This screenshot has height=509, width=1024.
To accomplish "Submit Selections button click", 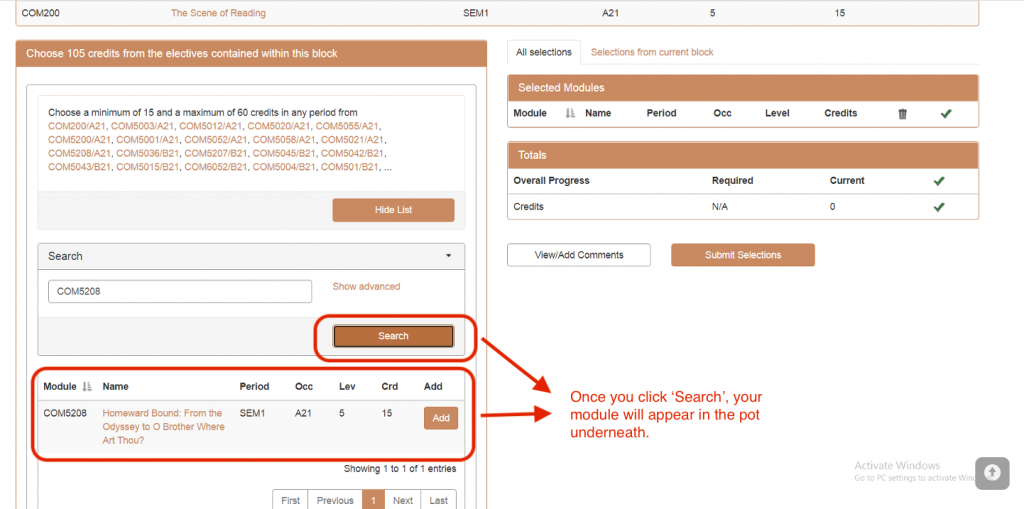I will point(742,255).
